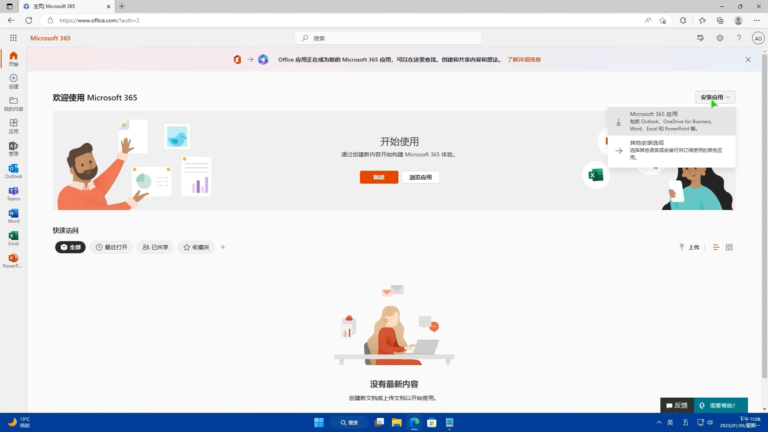This screenshot has height=432, width=768.
Task: Launch Excel from the sidebar
Action: [x=13, y=239]
